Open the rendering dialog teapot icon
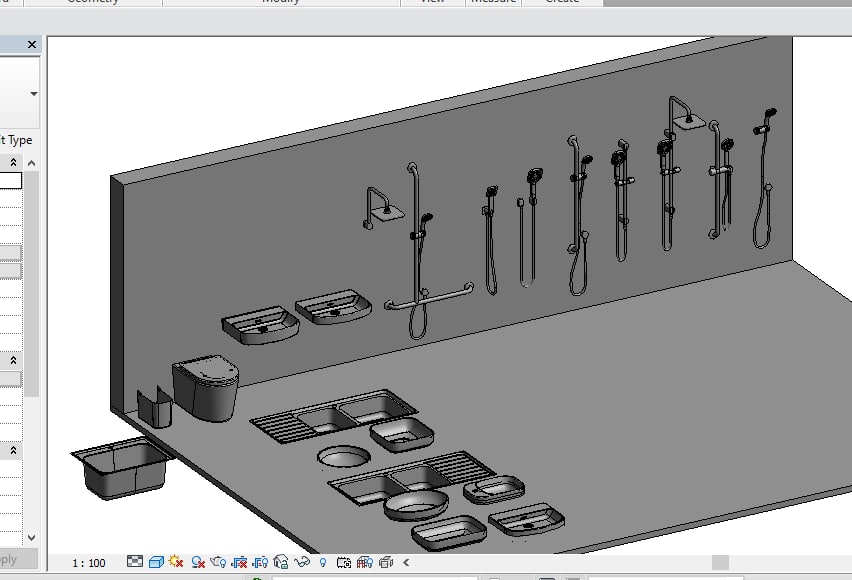Screen dimensions: 852x580 [x=219, y=561]
